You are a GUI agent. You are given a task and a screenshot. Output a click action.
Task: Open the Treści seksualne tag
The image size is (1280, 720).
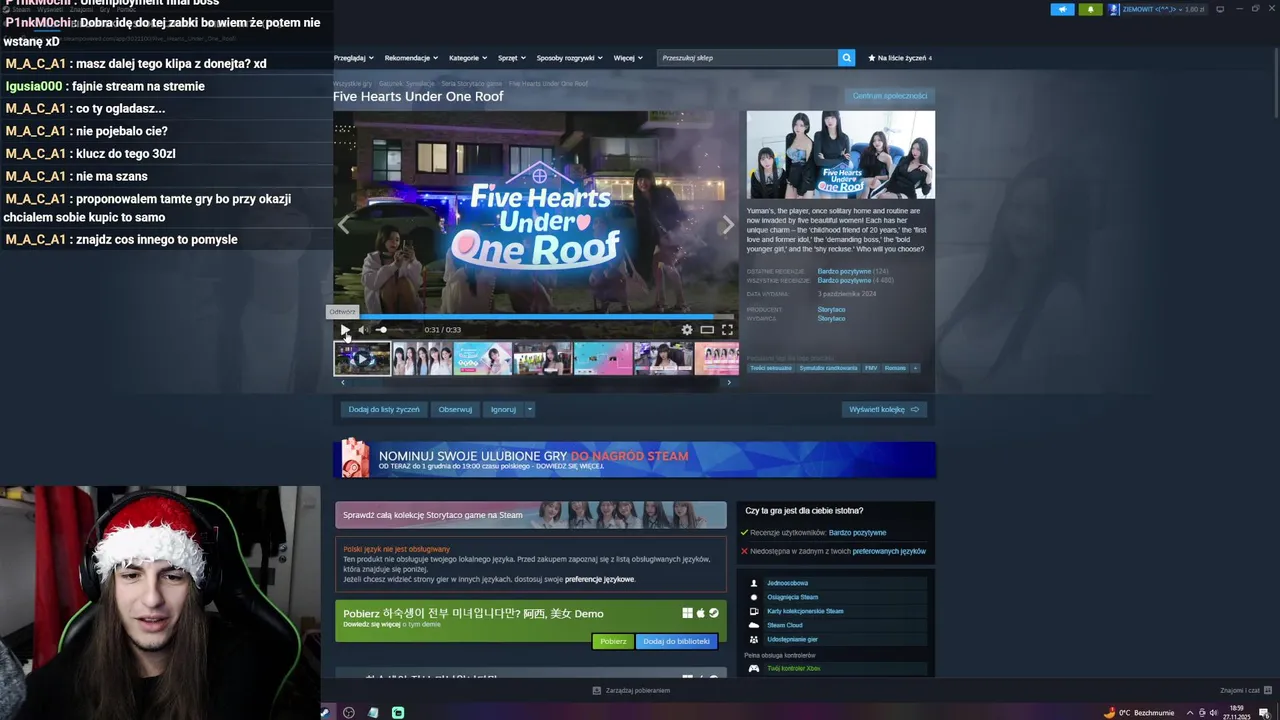click(771, 368)
